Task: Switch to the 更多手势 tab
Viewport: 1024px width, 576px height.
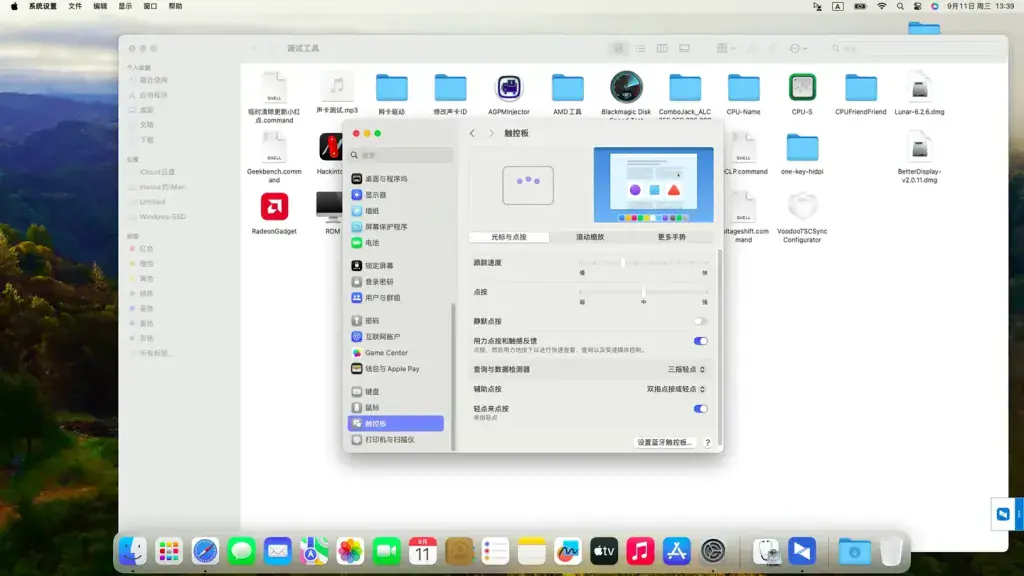Action: [671, 237]
